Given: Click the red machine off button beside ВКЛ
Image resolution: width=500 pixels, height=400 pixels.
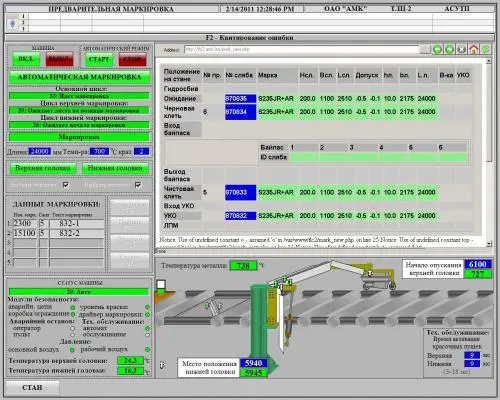Looking at the screenshot, I should click(59, 59).
